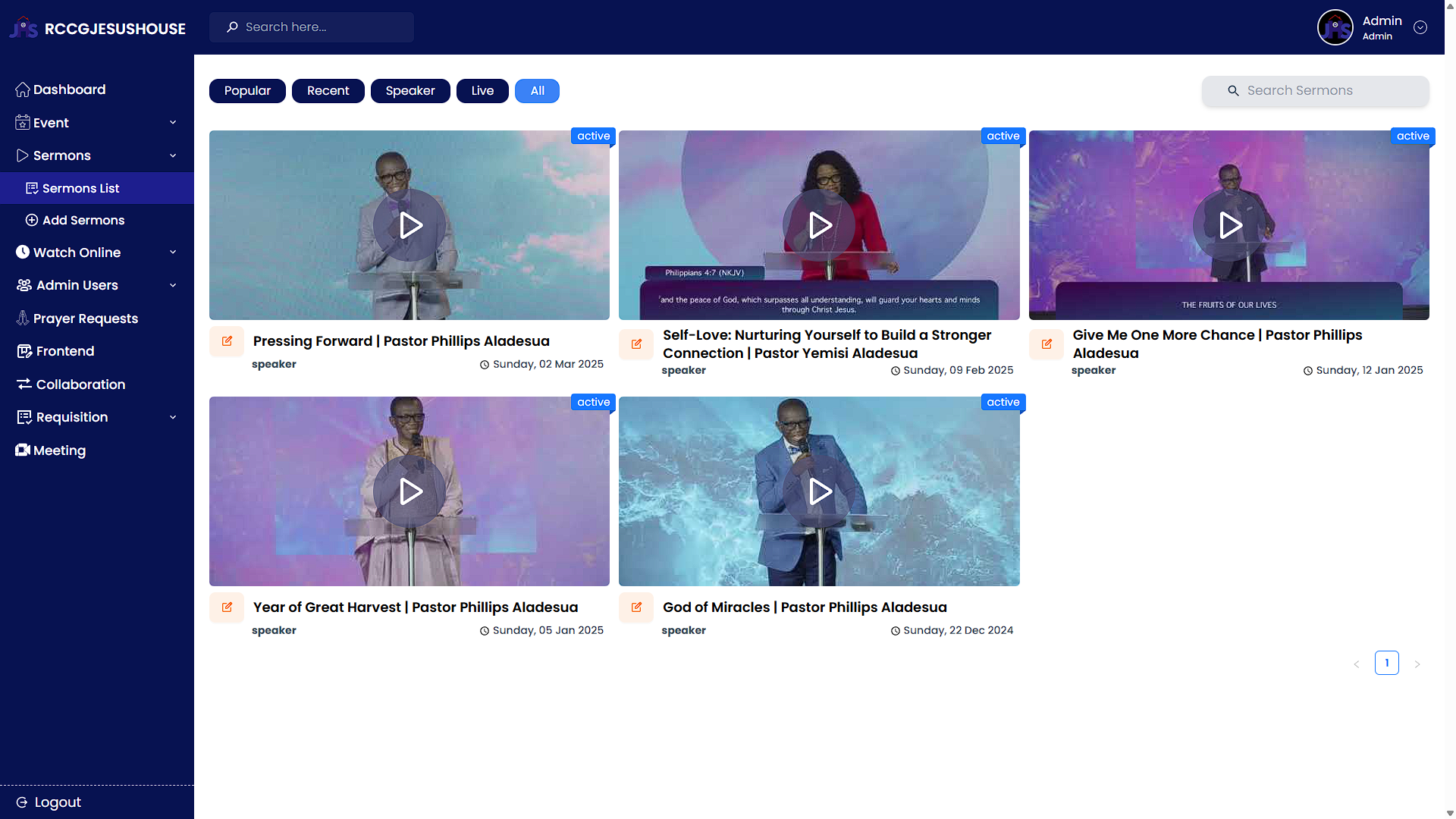Expand the Watch Online sidebar section

click(173, 252)
